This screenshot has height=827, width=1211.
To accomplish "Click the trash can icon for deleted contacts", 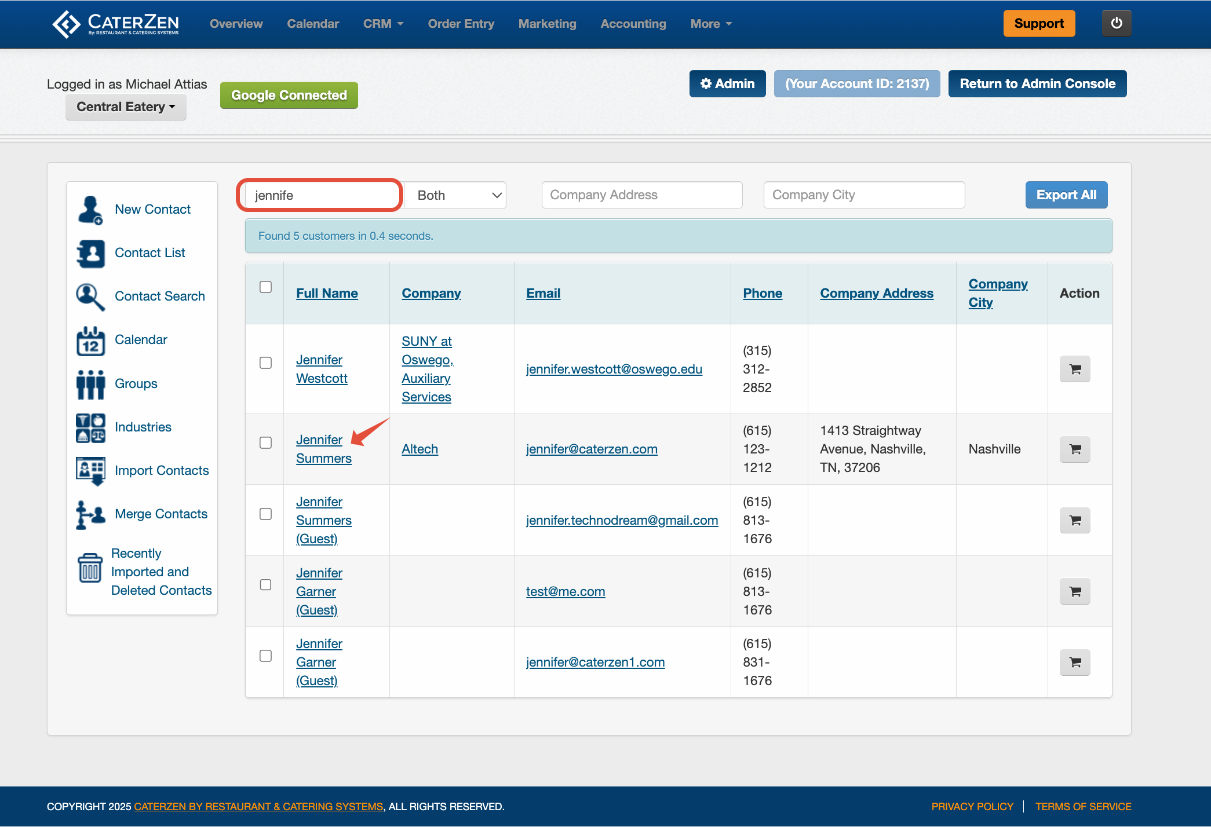I will [90, 568].
